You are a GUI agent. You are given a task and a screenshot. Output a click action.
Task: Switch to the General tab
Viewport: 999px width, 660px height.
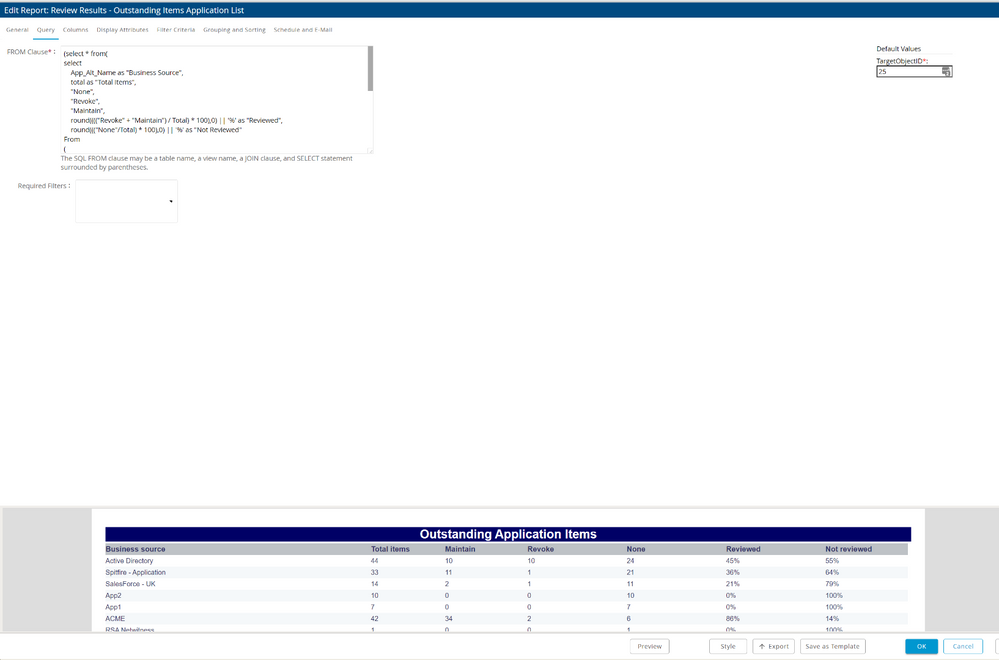17,30
